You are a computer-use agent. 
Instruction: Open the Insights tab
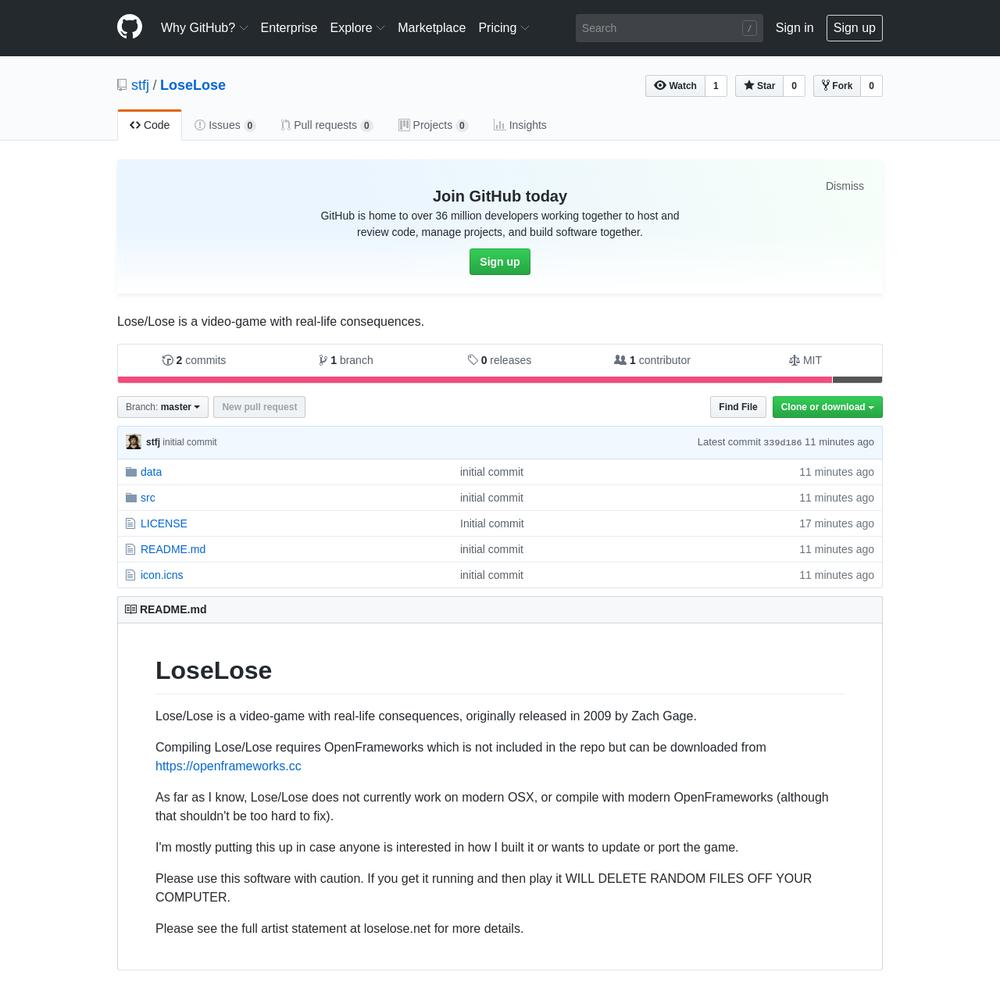tap(520, 125)
